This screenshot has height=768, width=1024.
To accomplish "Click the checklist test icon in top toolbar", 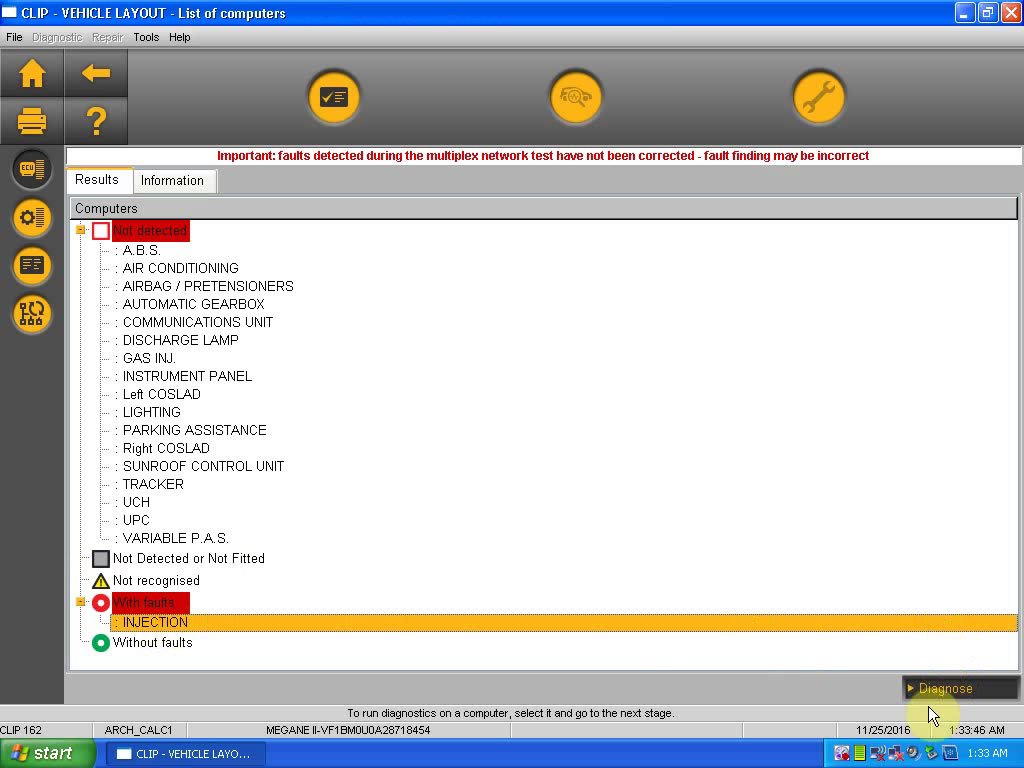I will pyautogui.click(x=334, y=97).
